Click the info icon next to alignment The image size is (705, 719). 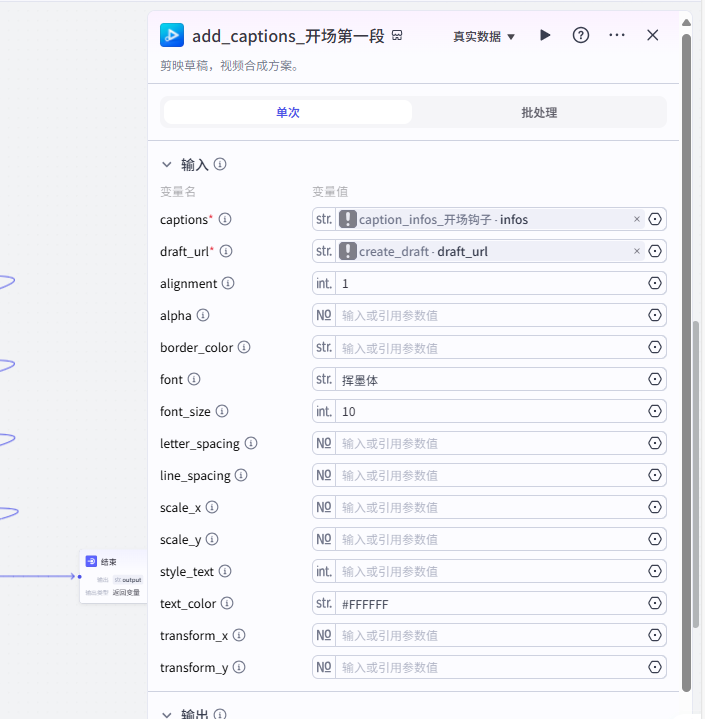tap(228, 284)
